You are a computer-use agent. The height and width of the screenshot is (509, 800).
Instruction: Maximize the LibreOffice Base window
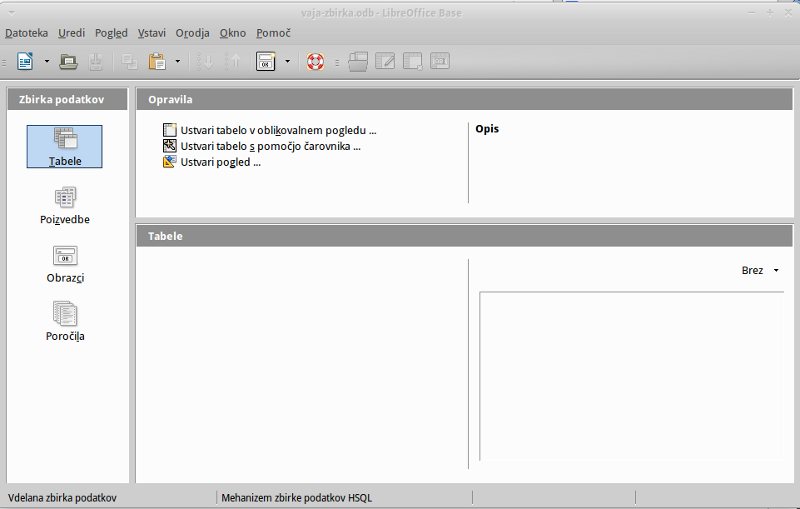tap(770, 13)
